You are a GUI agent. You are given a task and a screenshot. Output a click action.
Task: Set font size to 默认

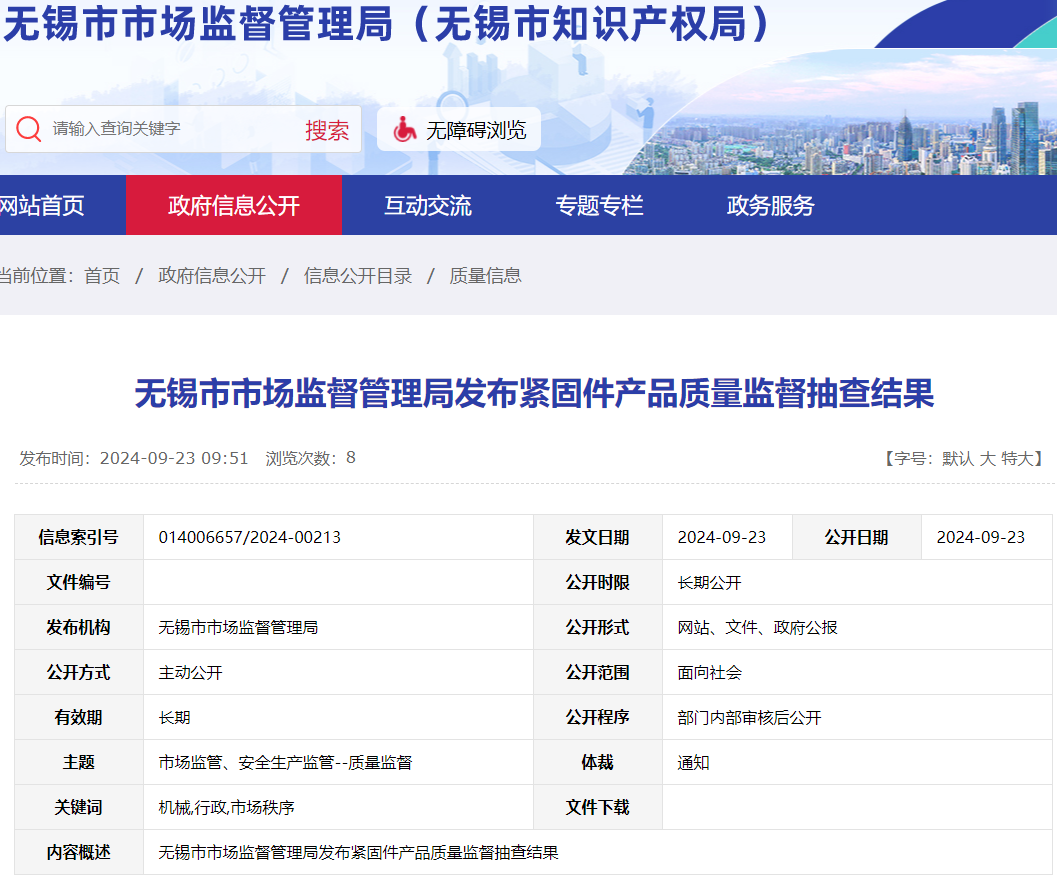(958, 459)
